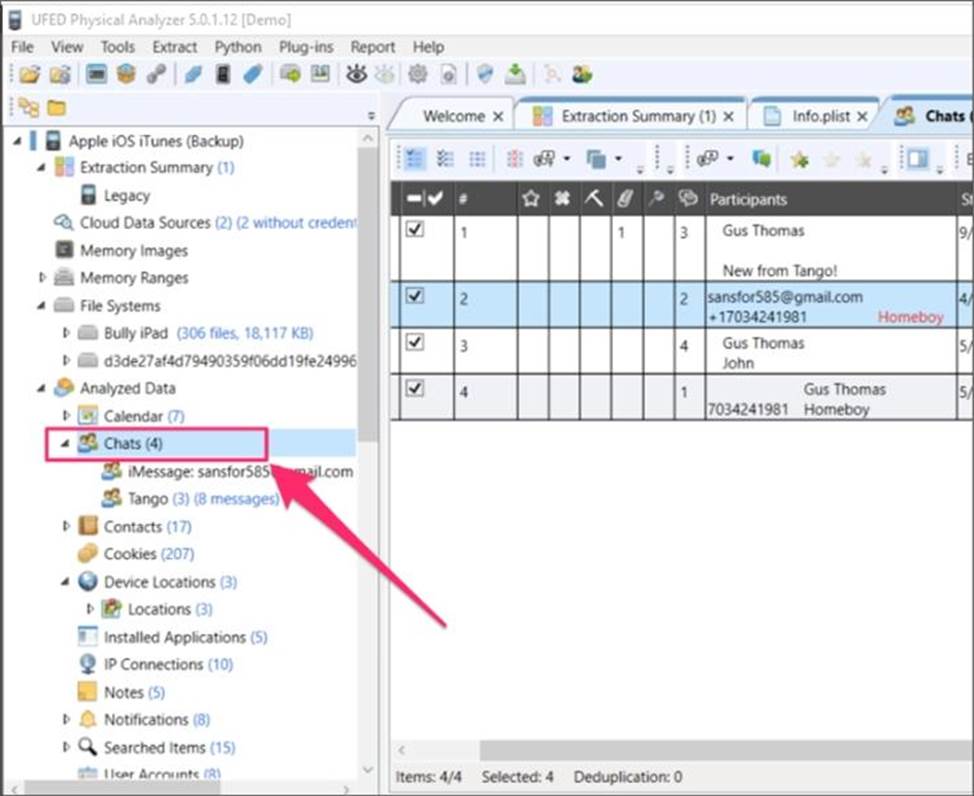
Task: Toggle the checkbox for chat row 4
Action: pyautogui.click(x=416, y=388)
